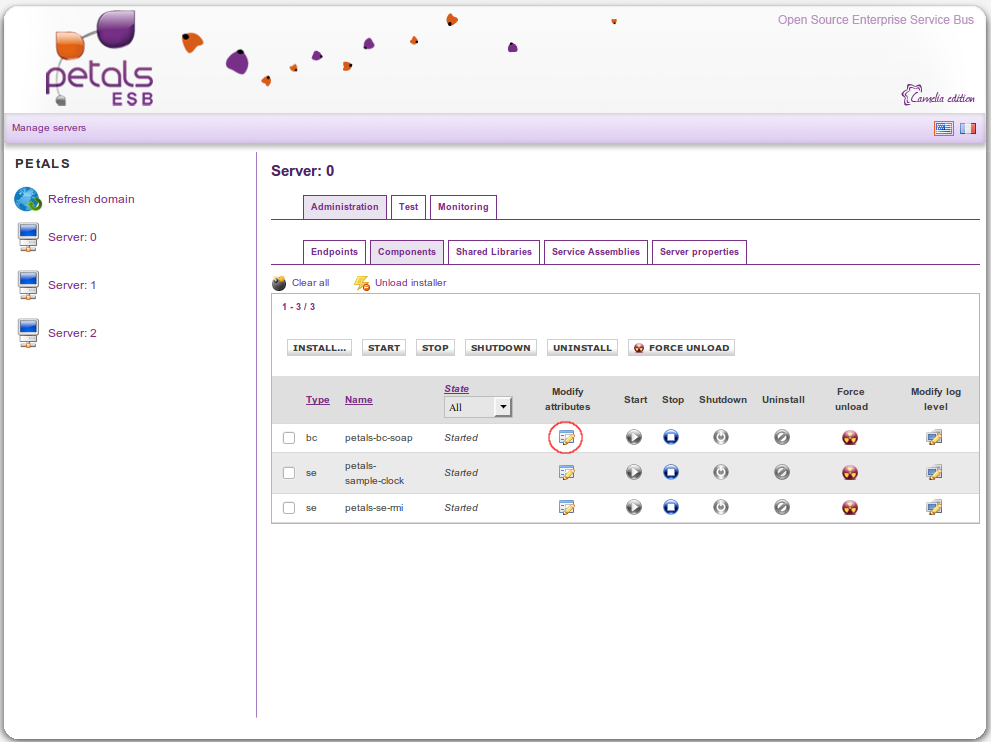
Task: Select Server: 1 in the sidebar
Action: click(x=72, y=285)
